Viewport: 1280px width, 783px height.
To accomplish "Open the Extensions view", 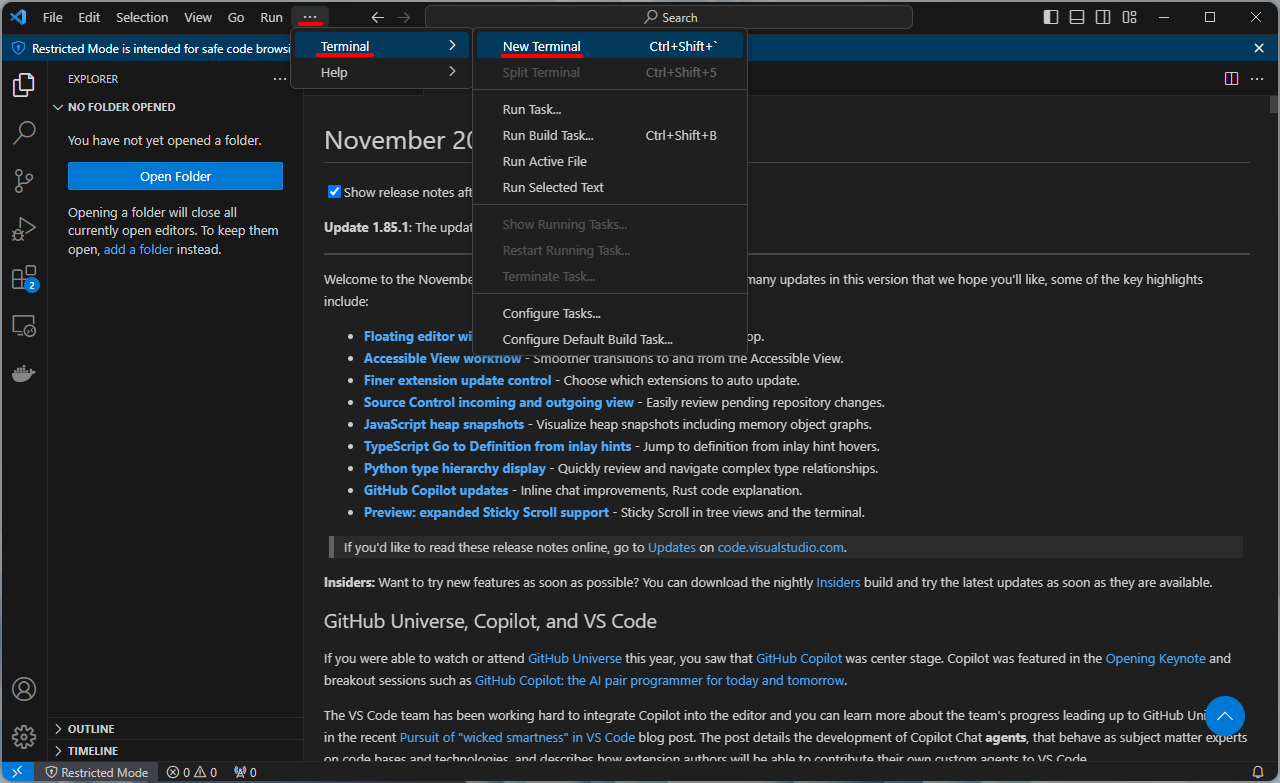I will point(24,278).
